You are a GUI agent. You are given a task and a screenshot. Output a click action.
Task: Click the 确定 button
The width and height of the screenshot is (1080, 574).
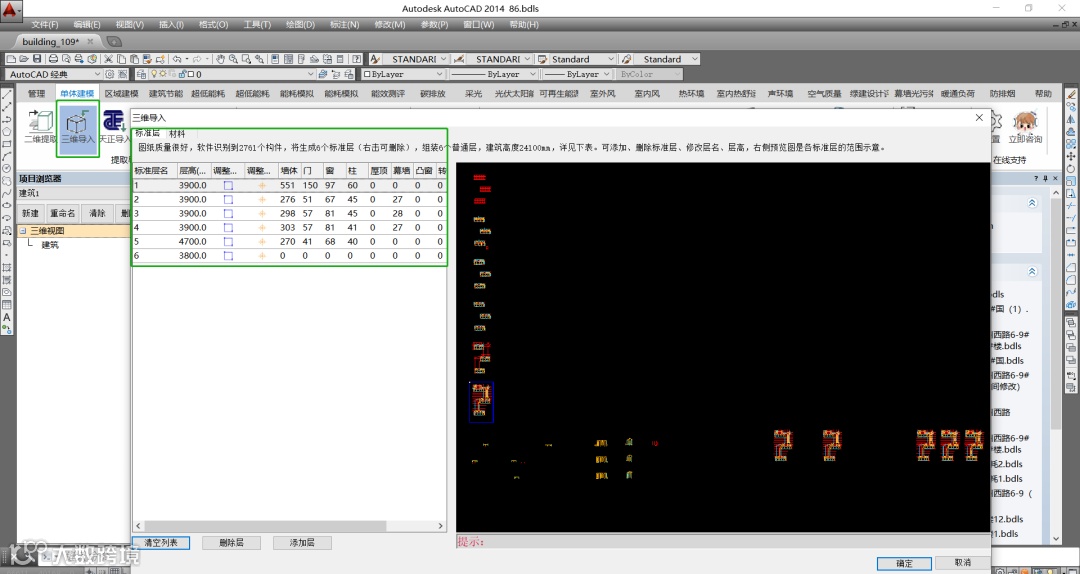pos(904,563)
